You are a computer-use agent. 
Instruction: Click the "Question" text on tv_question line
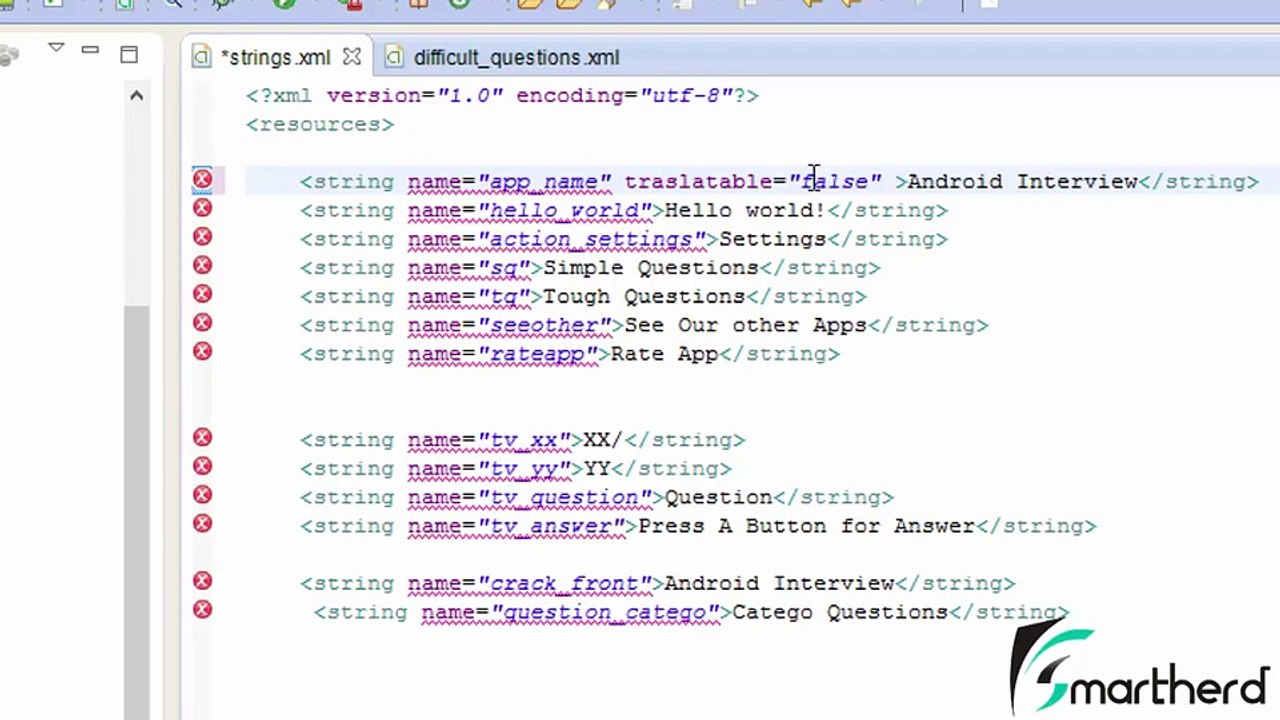[718, 498]
